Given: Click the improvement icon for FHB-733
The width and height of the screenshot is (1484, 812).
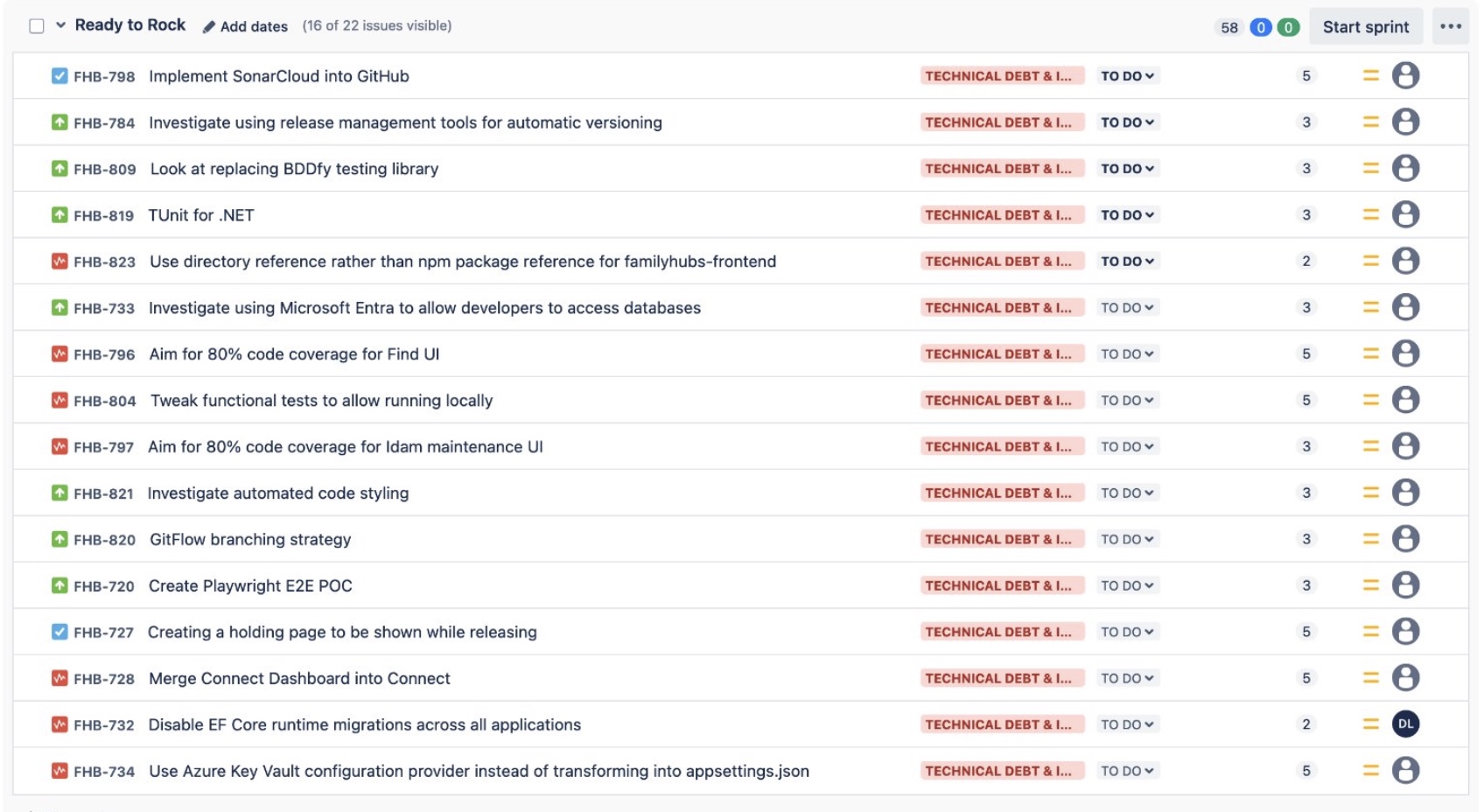Looking at the screenshot, I should tap(59, 308).
